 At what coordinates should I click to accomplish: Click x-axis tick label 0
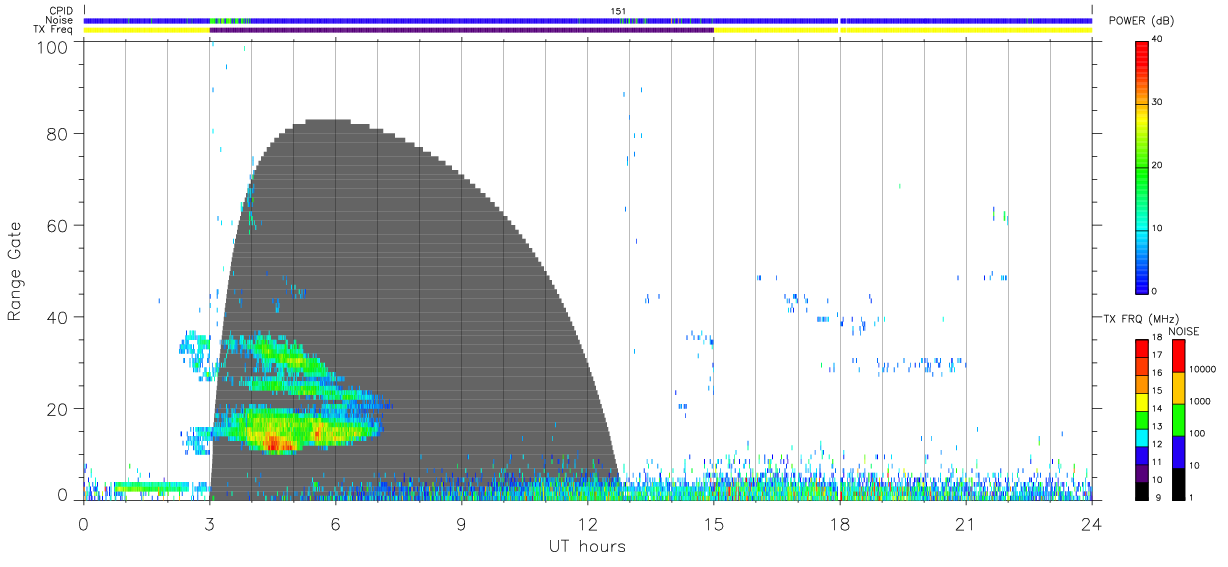pyautogui.click(x=84, y=523)
